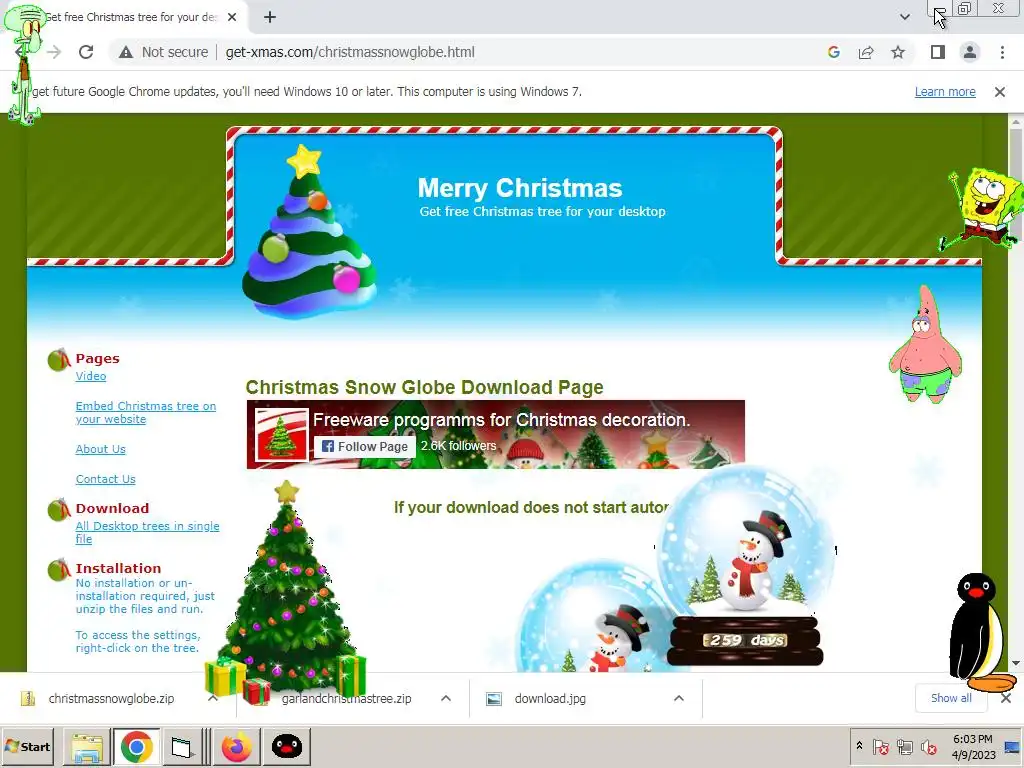Click the Christmas tree logo in header

[x=308, y=232]
